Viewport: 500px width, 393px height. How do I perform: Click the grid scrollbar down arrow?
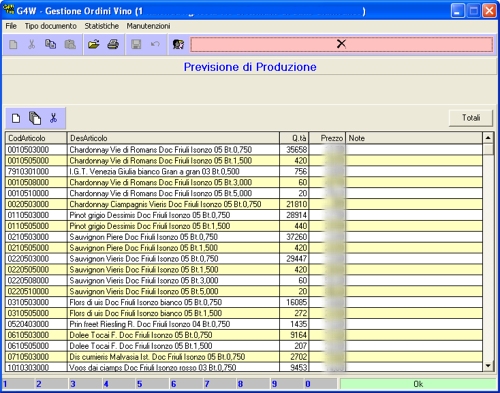[488, 366]
